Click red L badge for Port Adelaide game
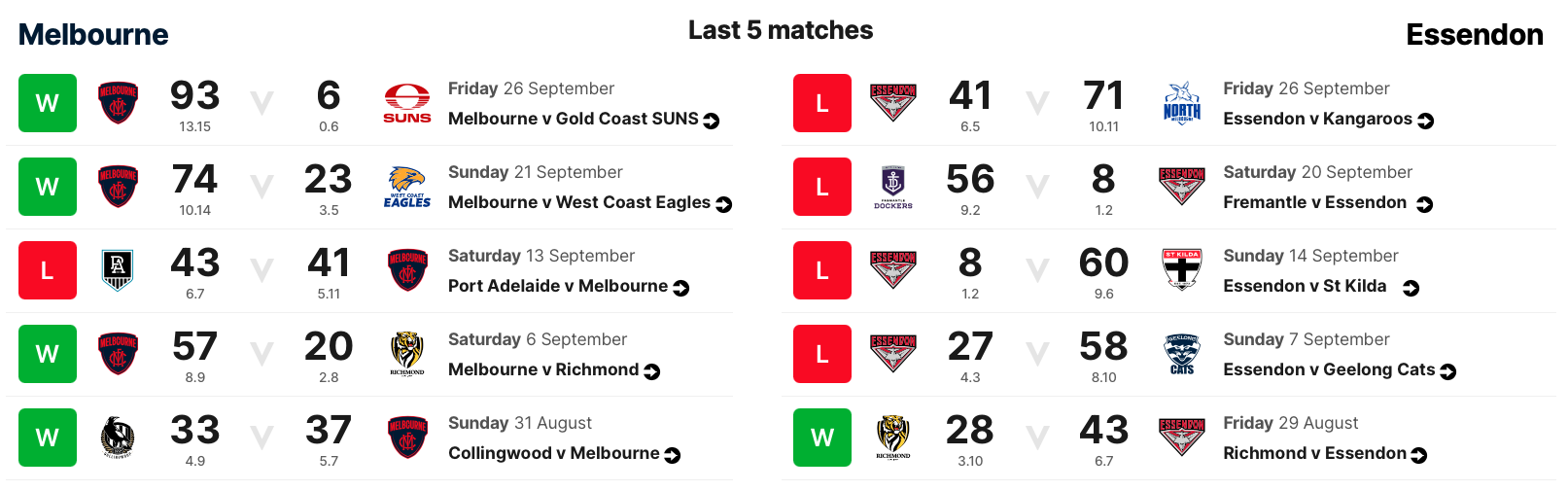The width and height of the screenshot is (1568, 491). (47, 270)
